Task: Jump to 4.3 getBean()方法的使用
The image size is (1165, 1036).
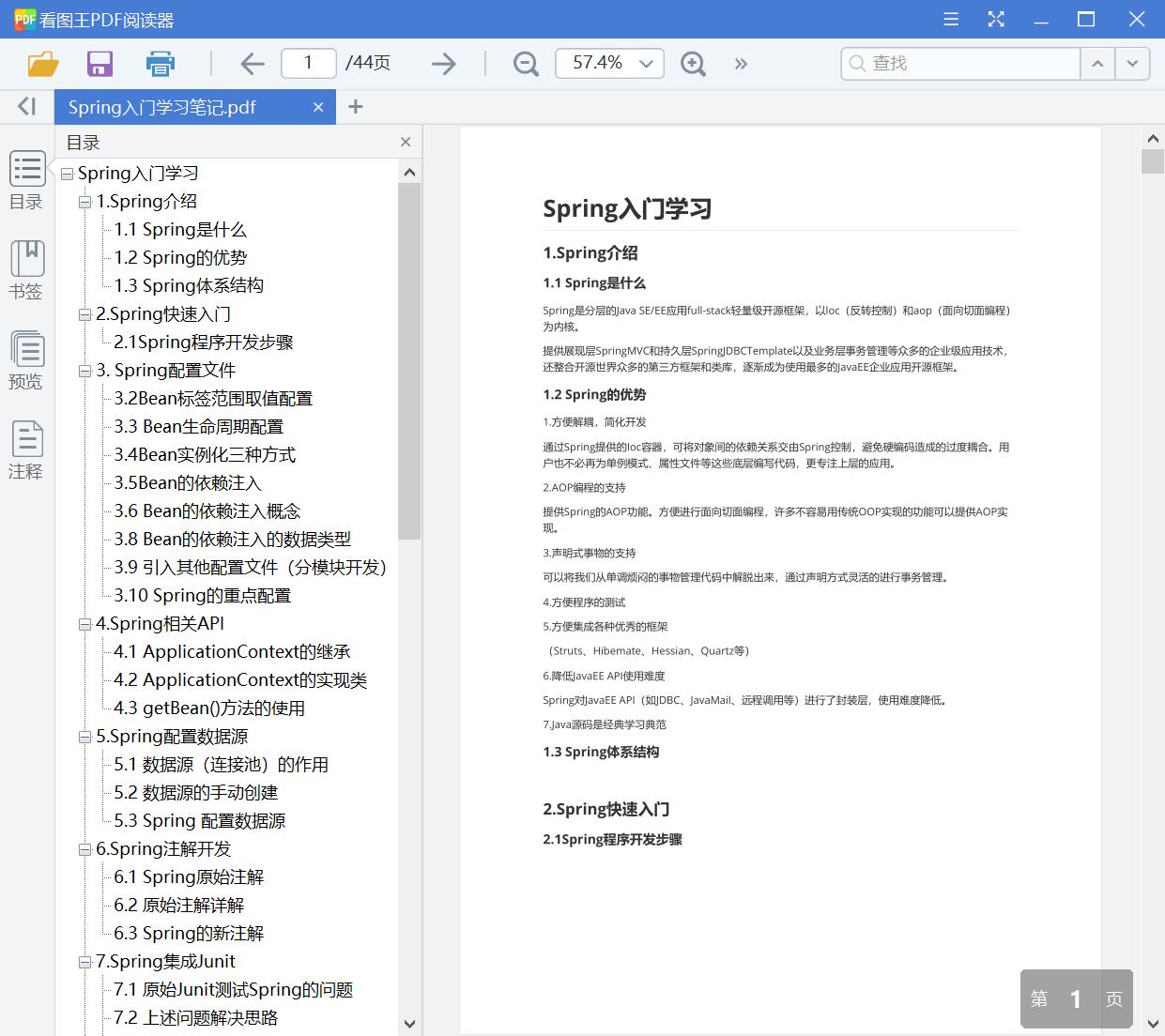Action: coord(209,708)
